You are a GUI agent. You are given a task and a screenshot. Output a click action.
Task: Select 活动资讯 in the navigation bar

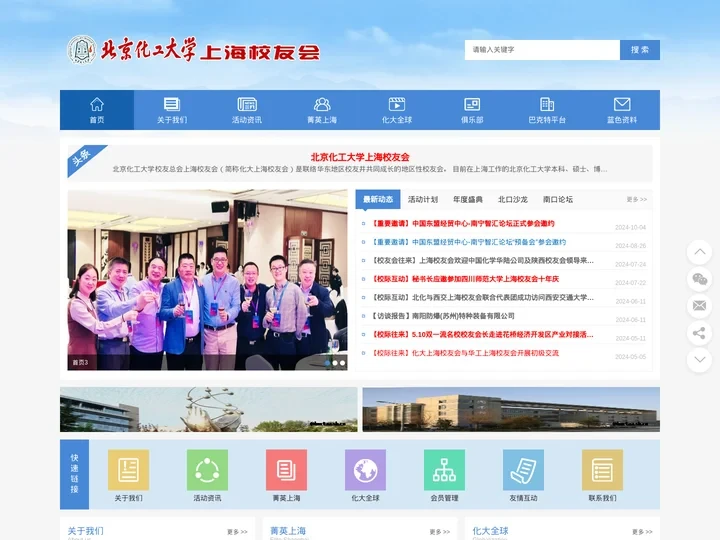click(247, 110)
